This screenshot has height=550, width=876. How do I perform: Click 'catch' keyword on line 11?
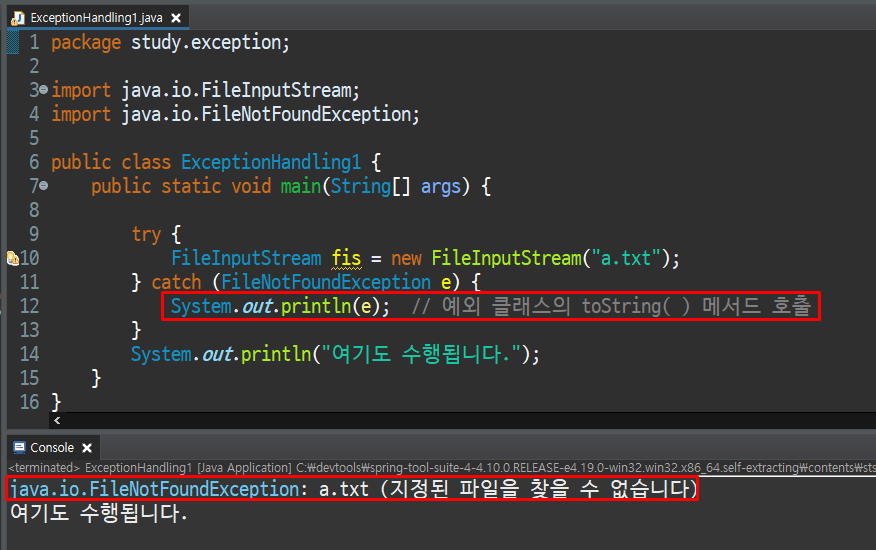176,282
